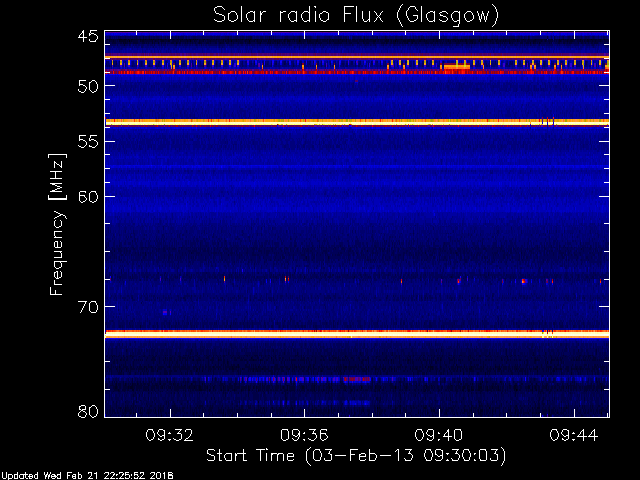Viewport: 640px width, 480px height.
Task: Click the 45 frequency axis label
Action: point(88,36)
